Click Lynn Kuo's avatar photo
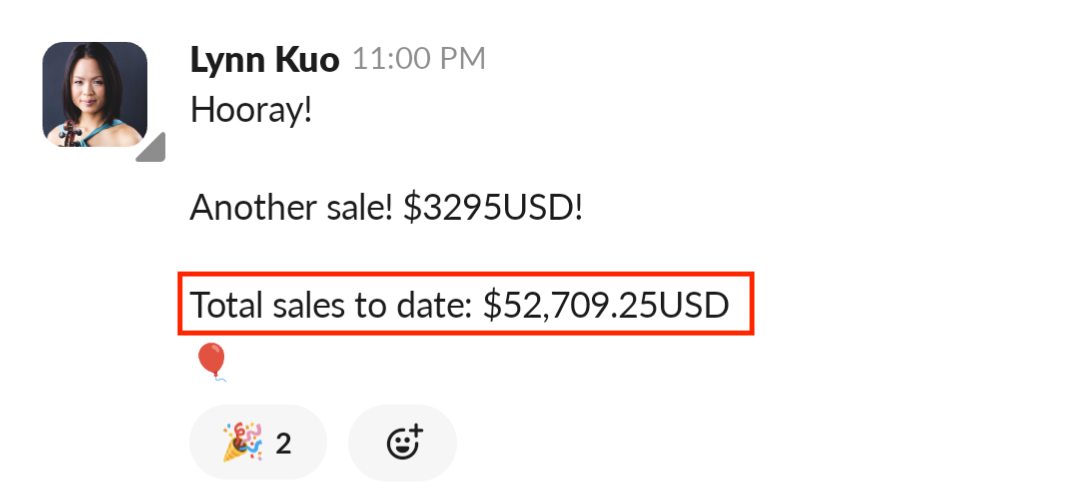Viewport: 1080px width, 504px height. tap(95, 95)
